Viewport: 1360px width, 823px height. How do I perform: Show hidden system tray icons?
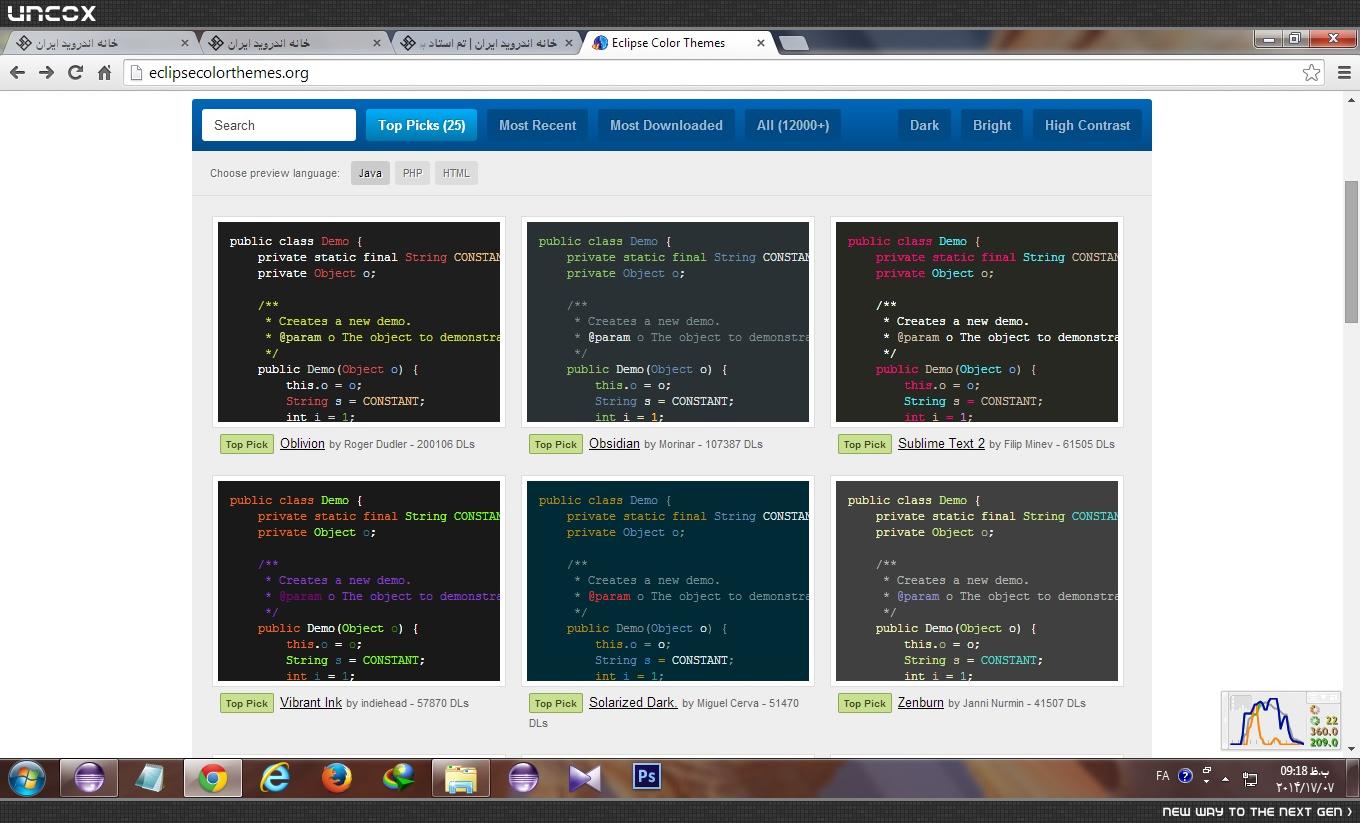point(1226,778)
